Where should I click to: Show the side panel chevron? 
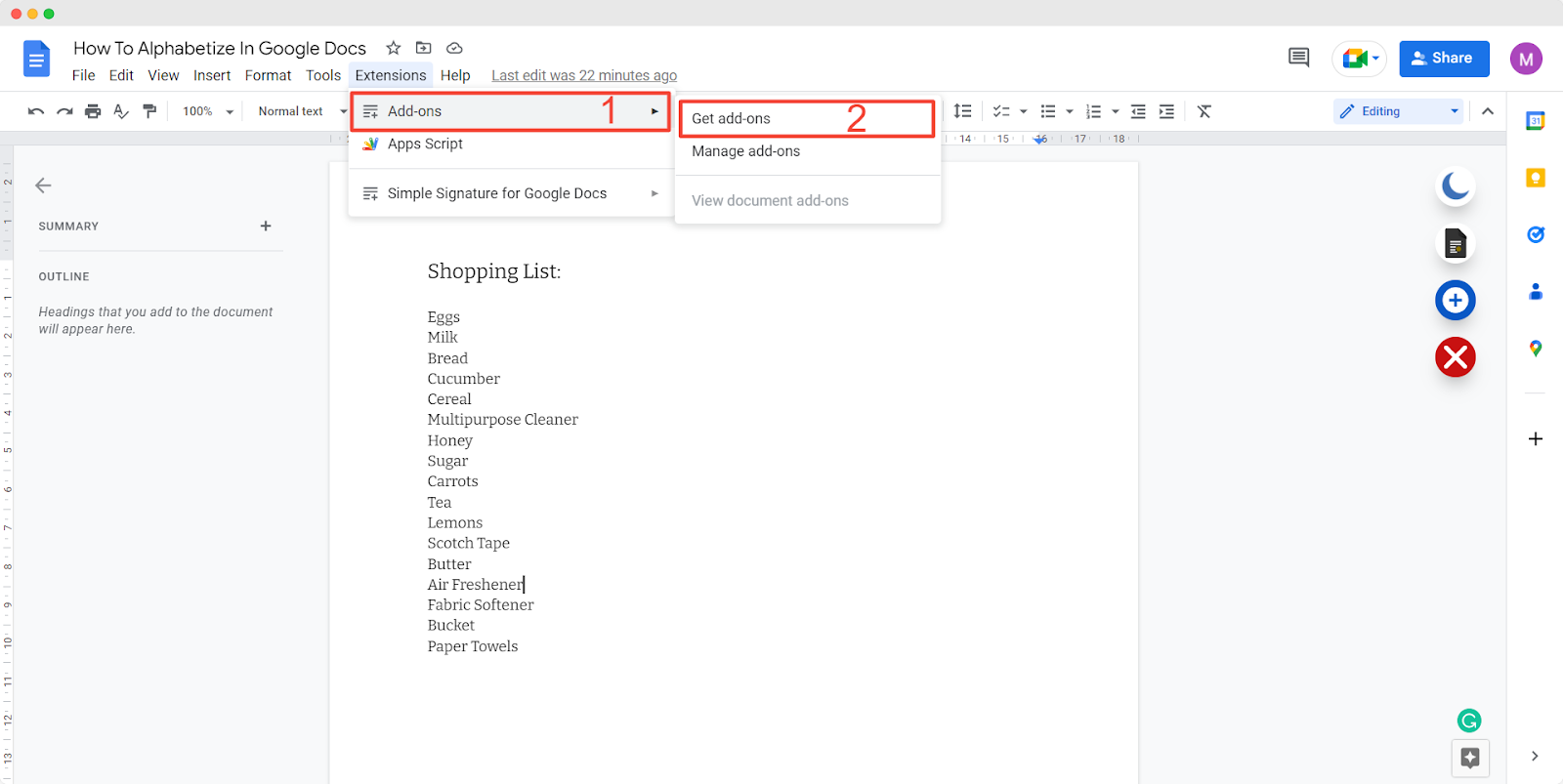(1535, 756)
